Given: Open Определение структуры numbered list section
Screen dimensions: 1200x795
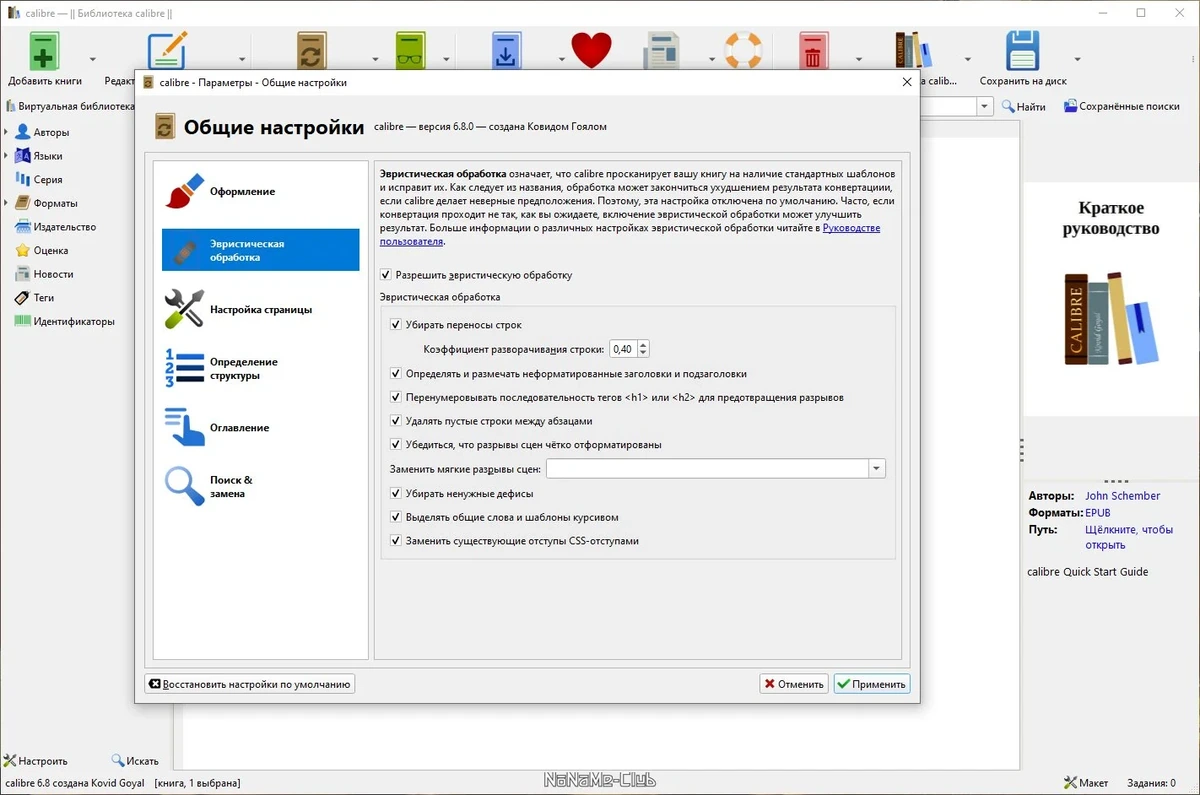Looking at the screenshot, I should coord(261,368).
